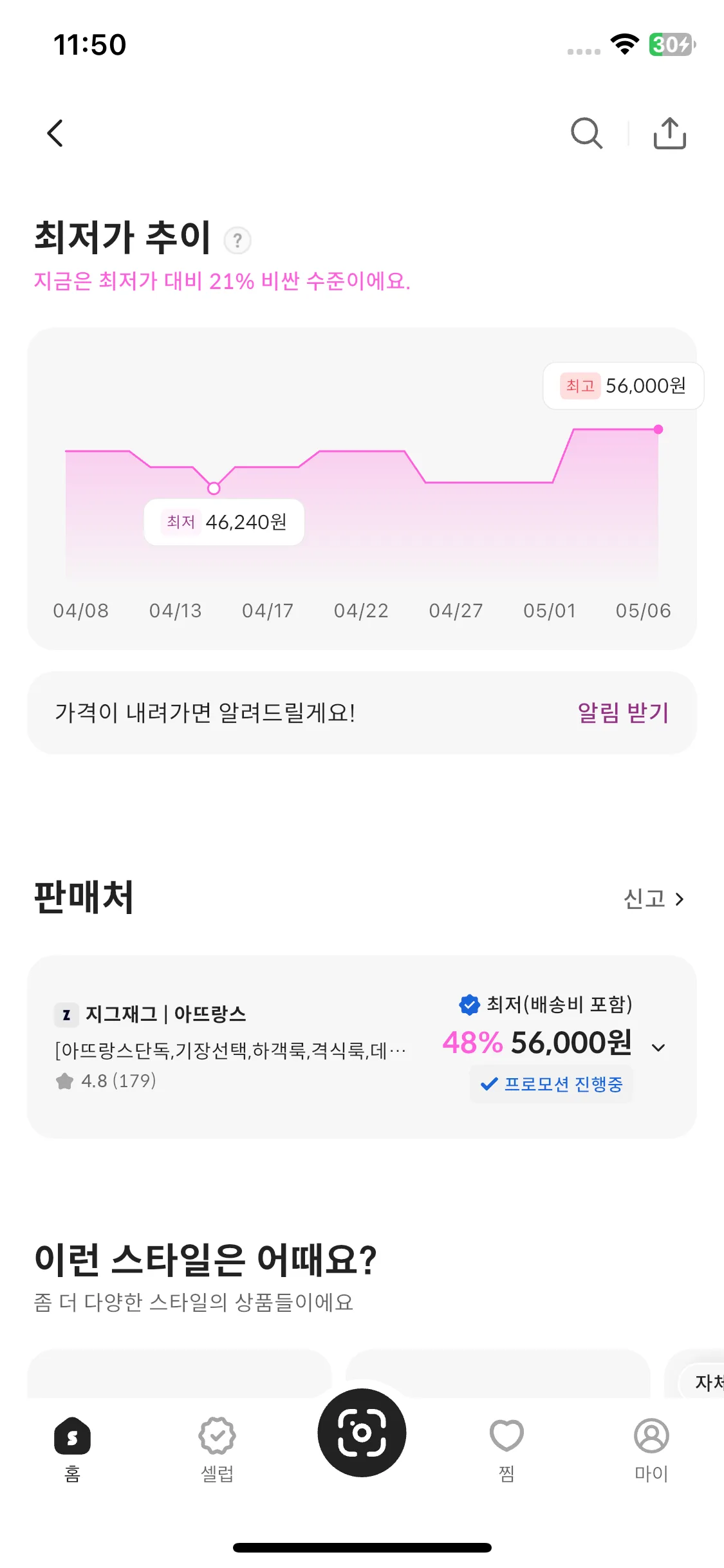The image size is (724, 1568).
Task: Tap the 4.8 star rating of seller
Action: tap(106, 1081)
